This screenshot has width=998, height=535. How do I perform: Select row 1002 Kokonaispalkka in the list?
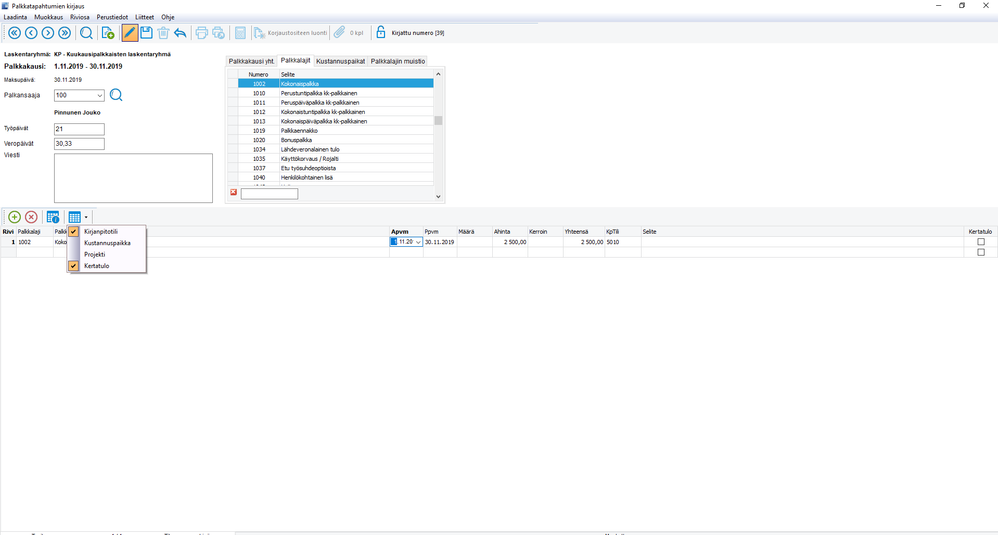[335, 84]
